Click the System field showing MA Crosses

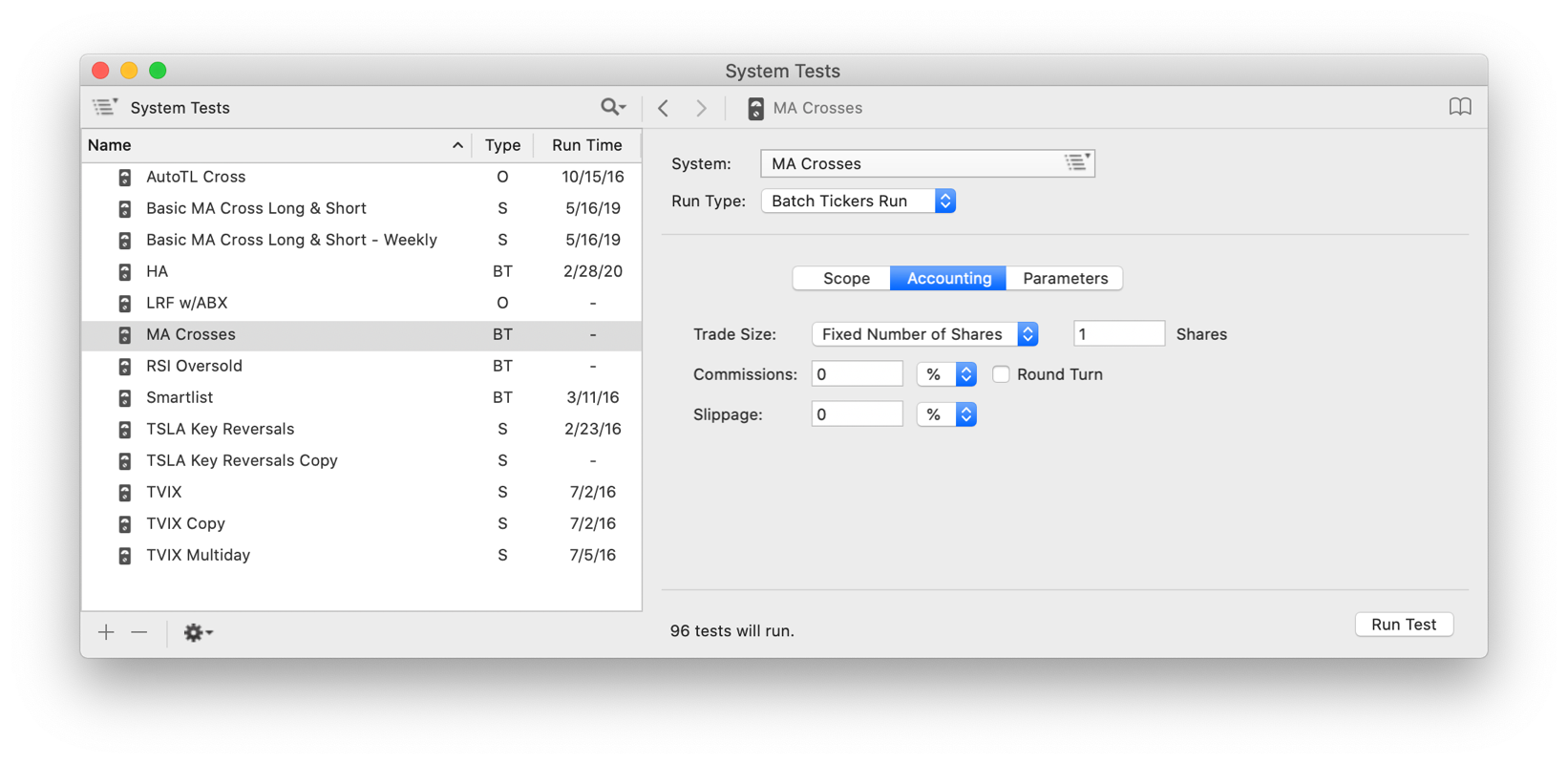[927, 163]
